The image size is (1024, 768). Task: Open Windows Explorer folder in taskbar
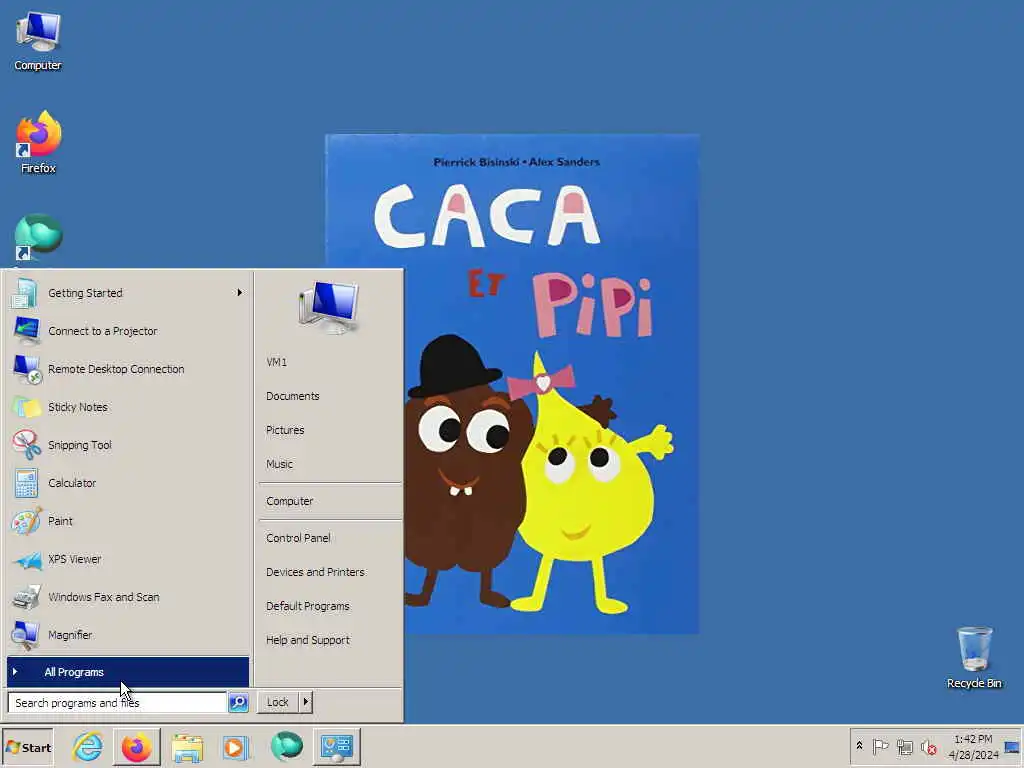pyautogui.click(x=187, y=748)
